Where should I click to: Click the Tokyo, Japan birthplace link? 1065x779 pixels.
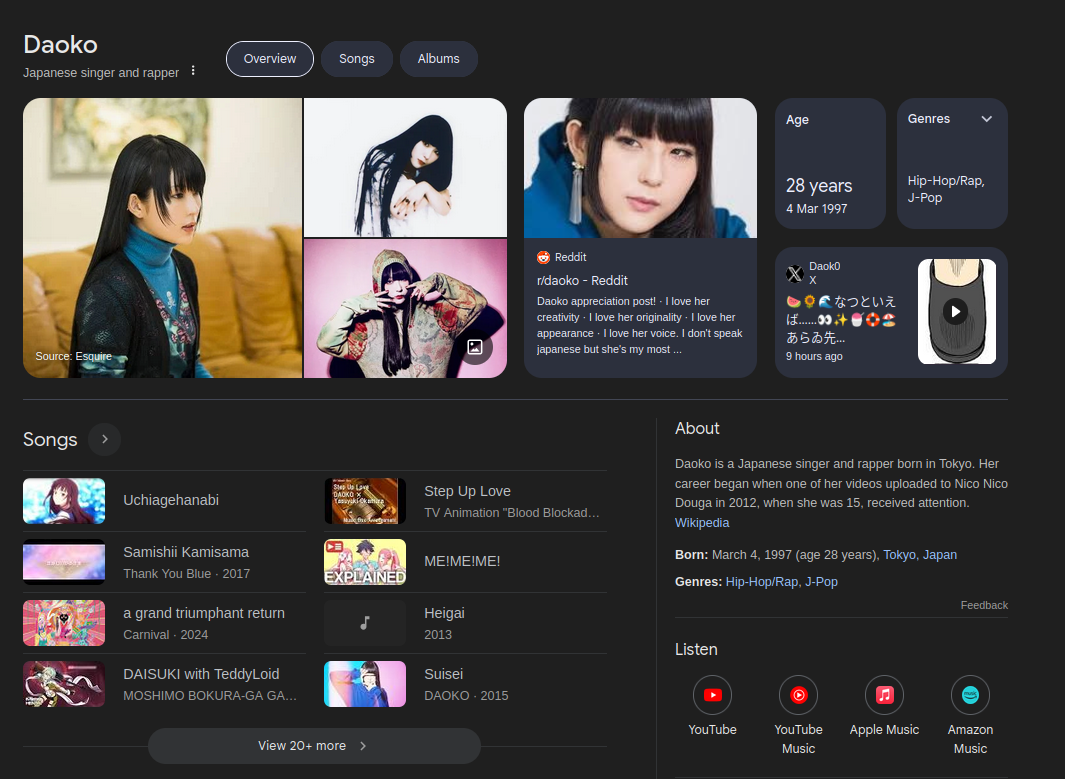[920, 555]
